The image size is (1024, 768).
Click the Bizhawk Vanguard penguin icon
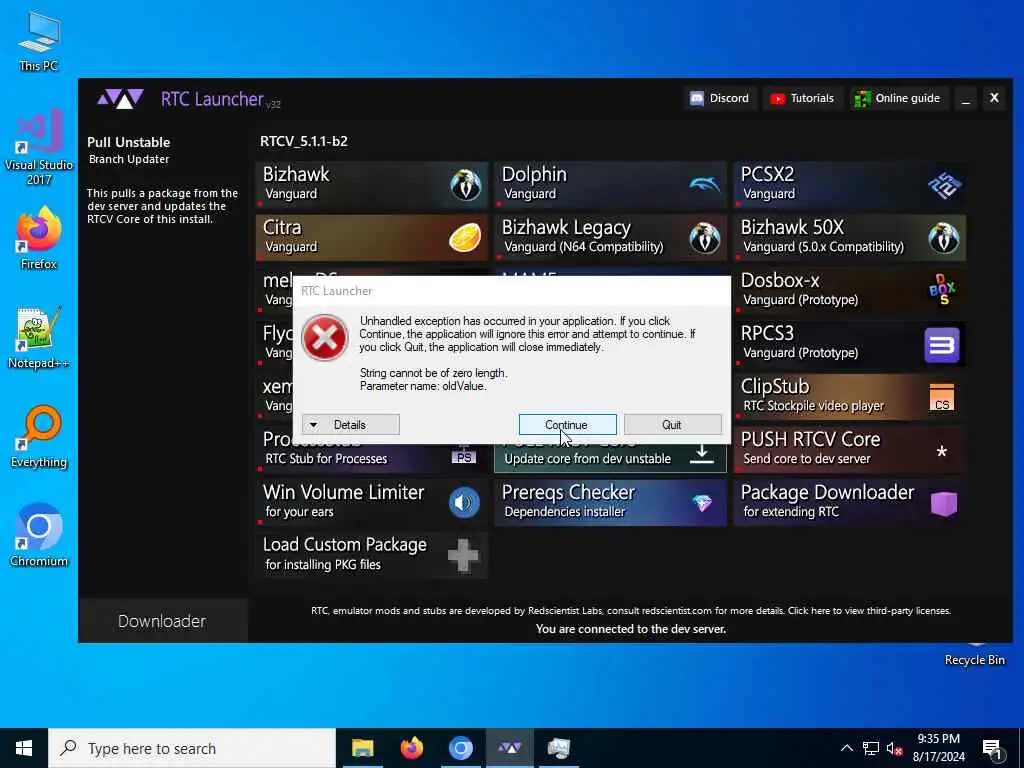coord(466,184)
